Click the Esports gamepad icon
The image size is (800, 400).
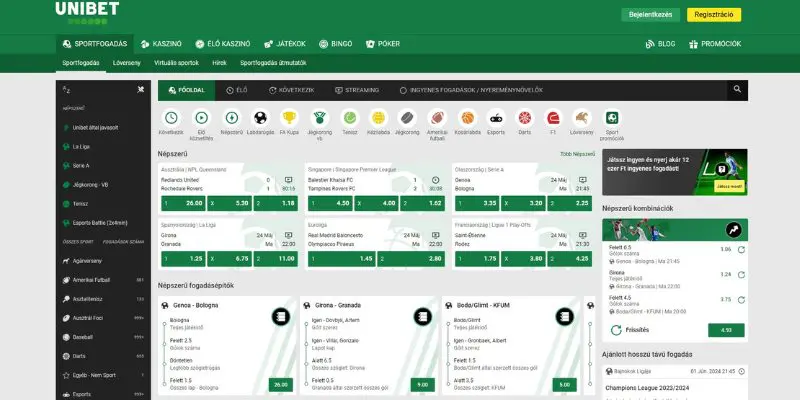coord(495,118)
